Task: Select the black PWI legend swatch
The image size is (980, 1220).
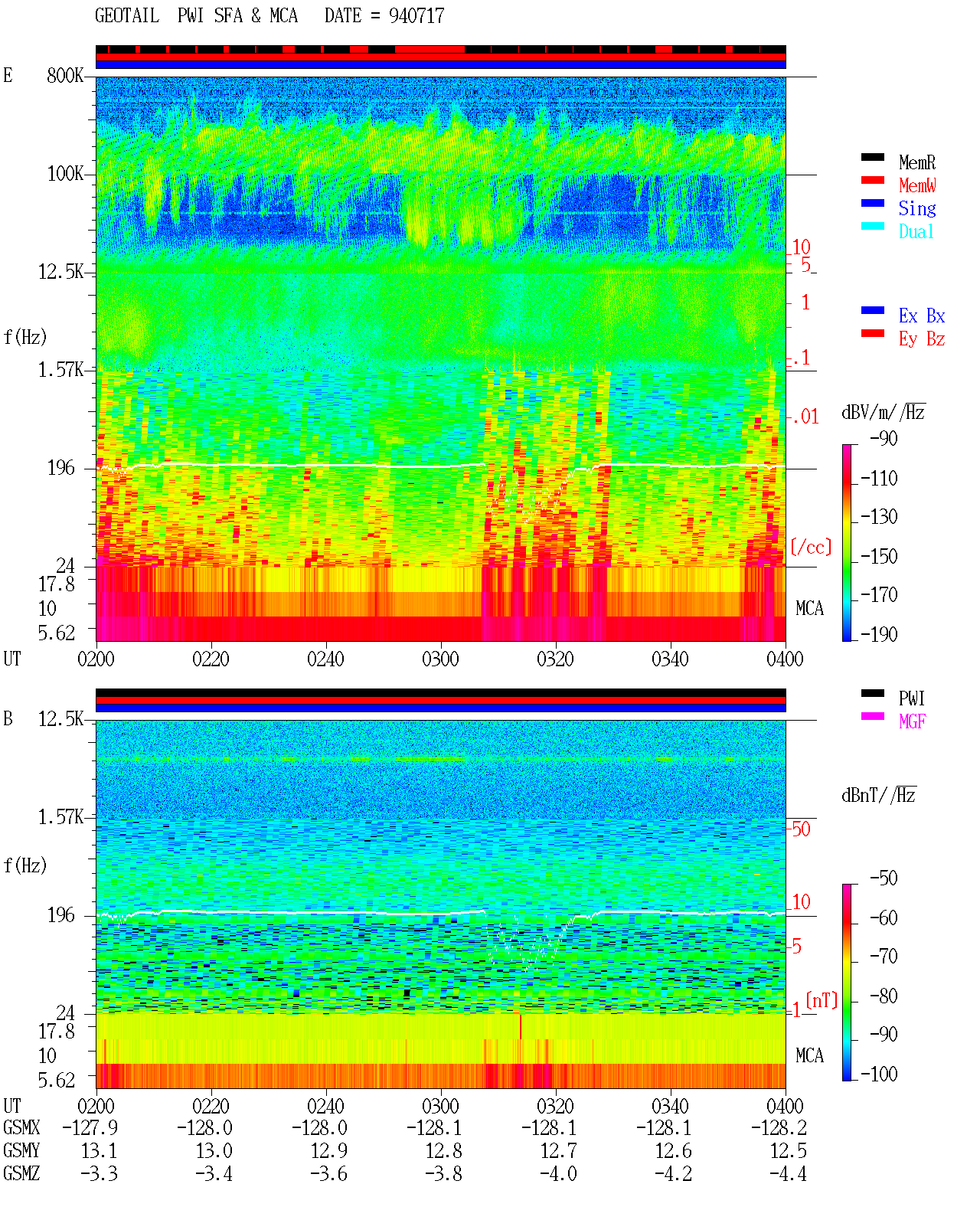Action: point(872,694)
